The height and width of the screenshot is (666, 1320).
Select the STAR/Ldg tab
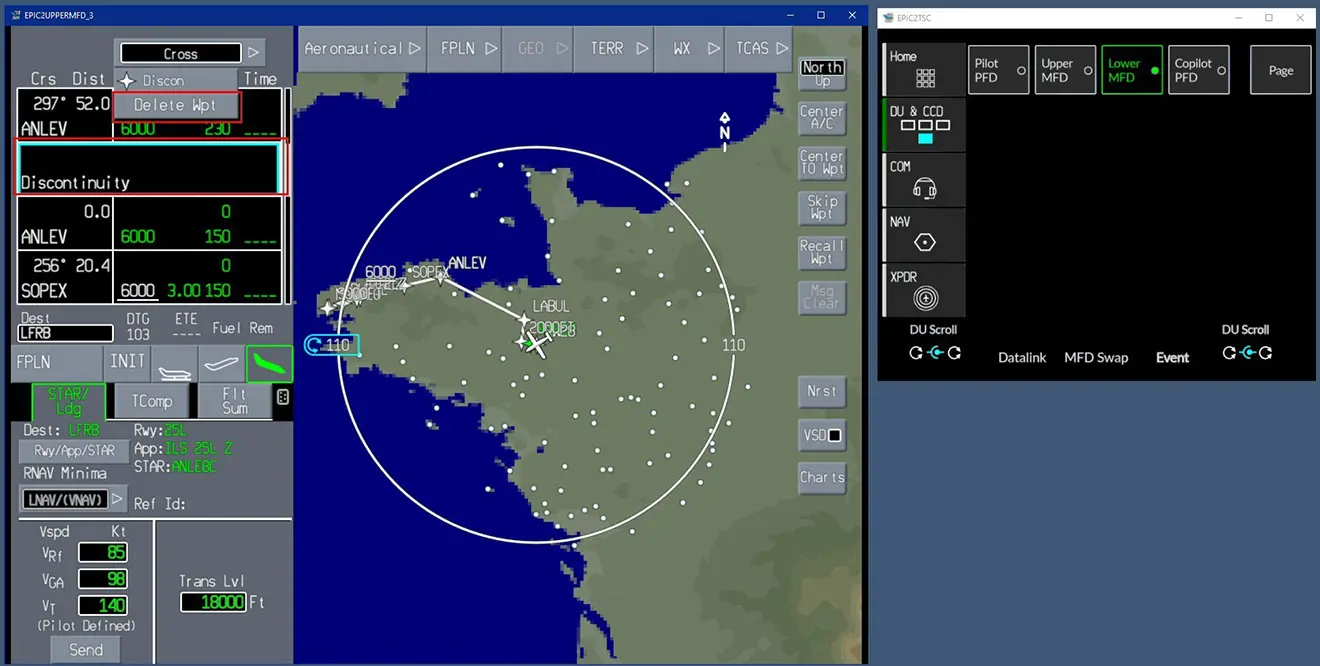coord(68,401)
